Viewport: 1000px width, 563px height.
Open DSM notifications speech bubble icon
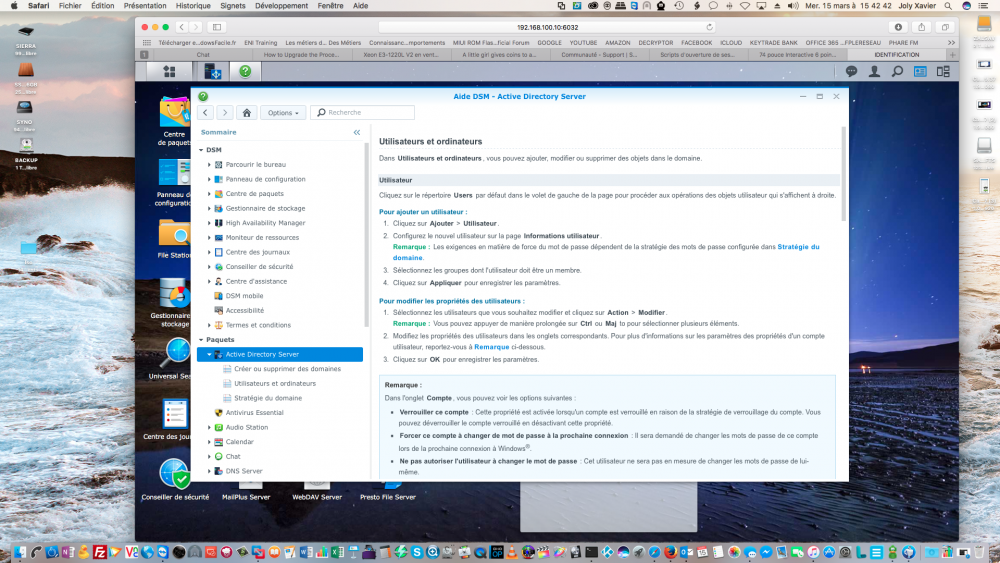(x=851, y=71)
